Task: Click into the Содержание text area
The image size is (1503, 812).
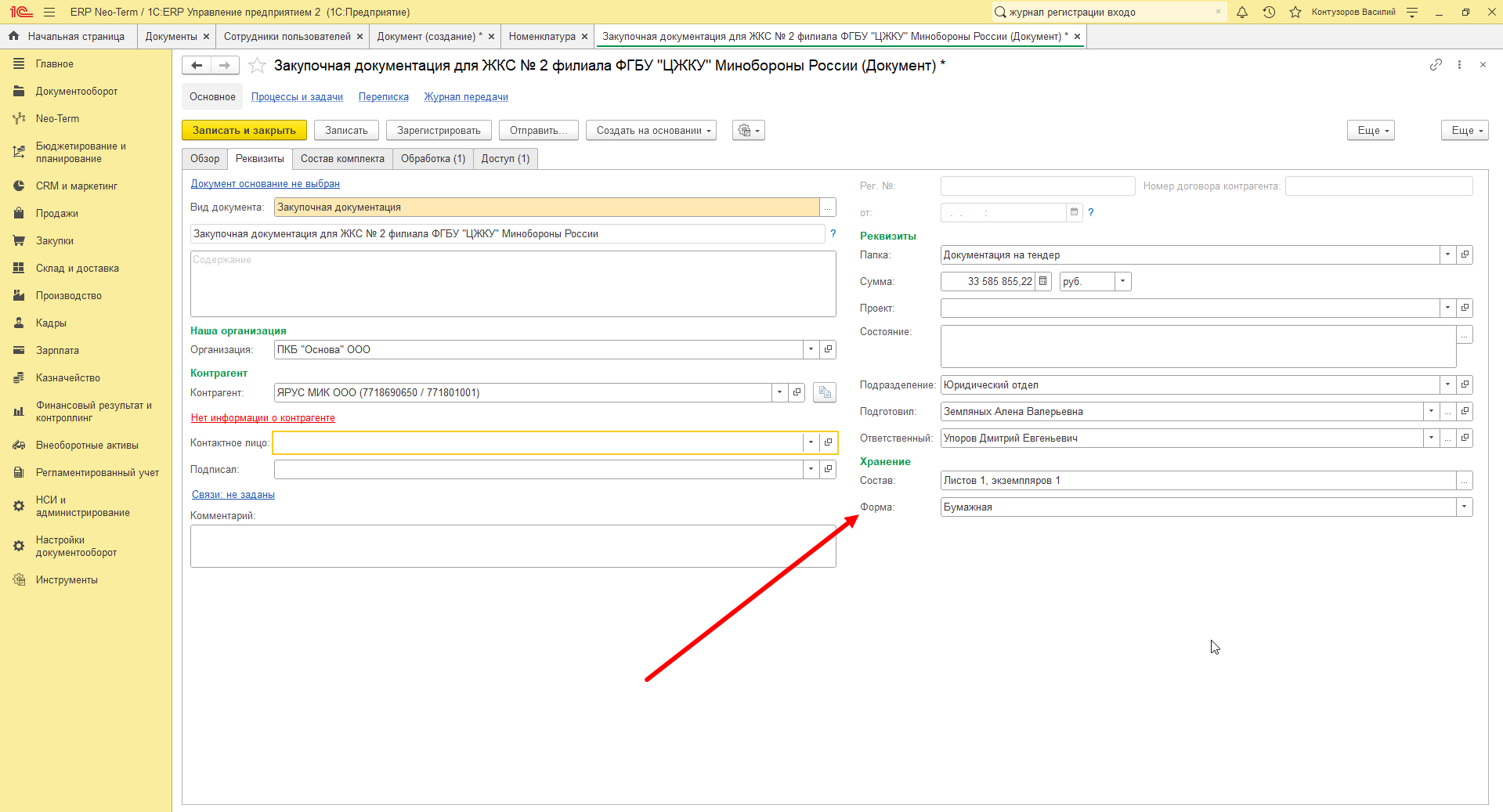Action: tap(513, 283)
